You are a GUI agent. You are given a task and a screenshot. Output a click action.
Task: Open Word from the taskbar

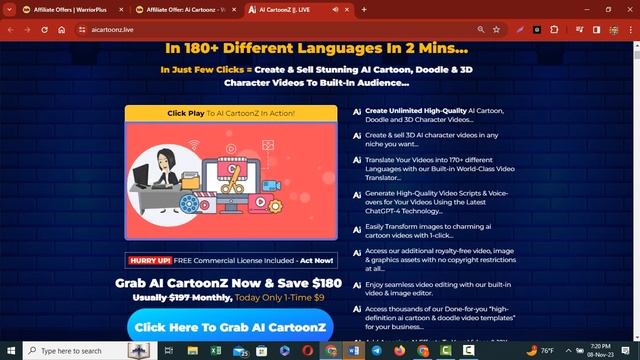click(353, 350)
